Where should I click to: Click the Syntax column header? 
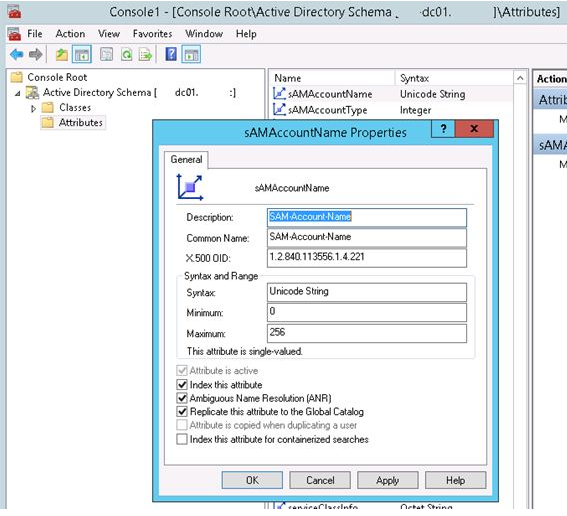click(x=454, y=78)
